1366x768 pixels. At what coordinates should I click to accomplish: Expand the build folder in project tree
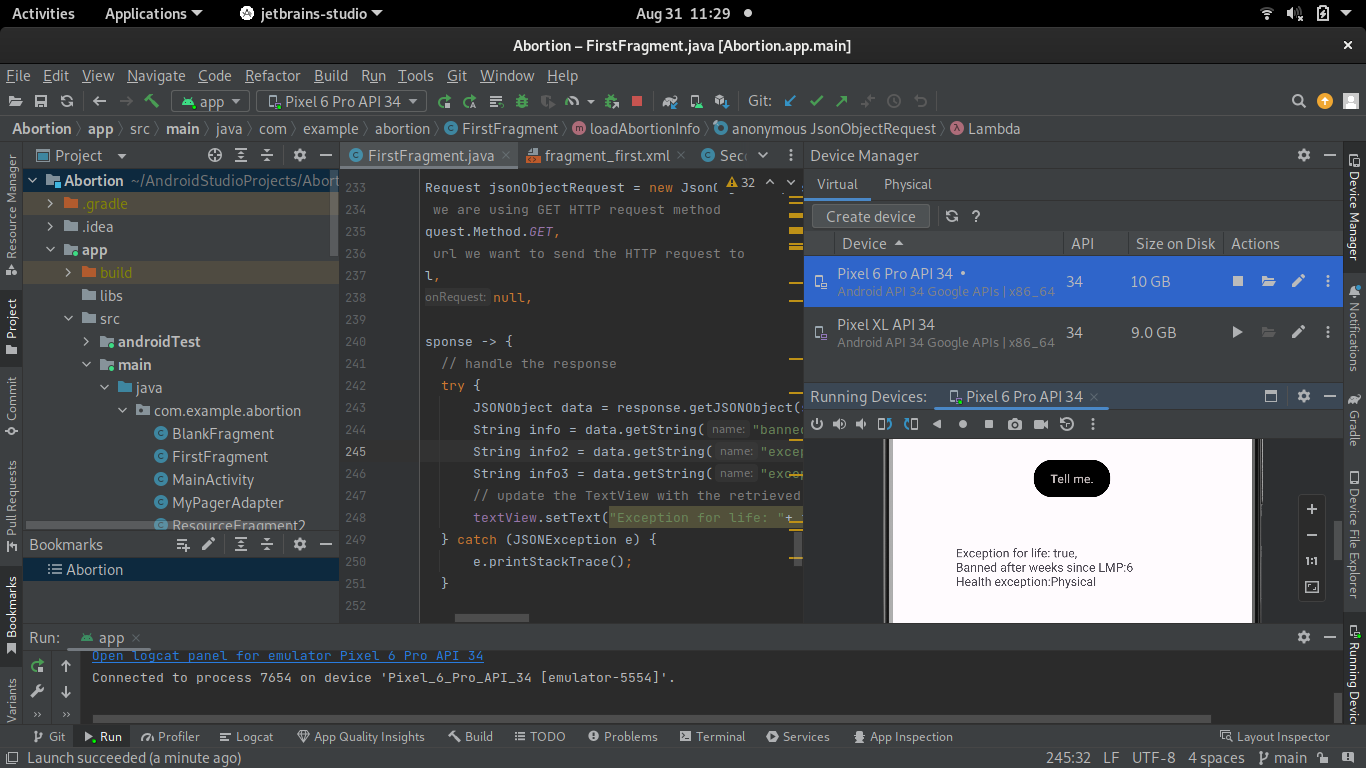[68, 273]
